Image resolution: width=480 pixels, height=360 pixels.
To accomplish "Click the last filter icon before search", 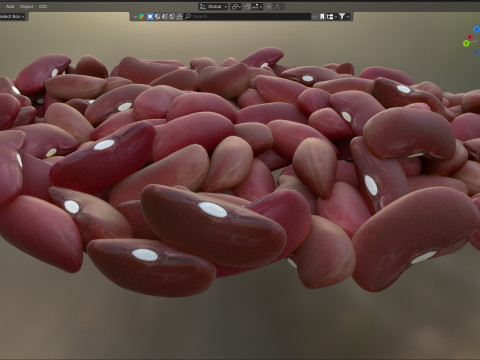I will point(179,17).
